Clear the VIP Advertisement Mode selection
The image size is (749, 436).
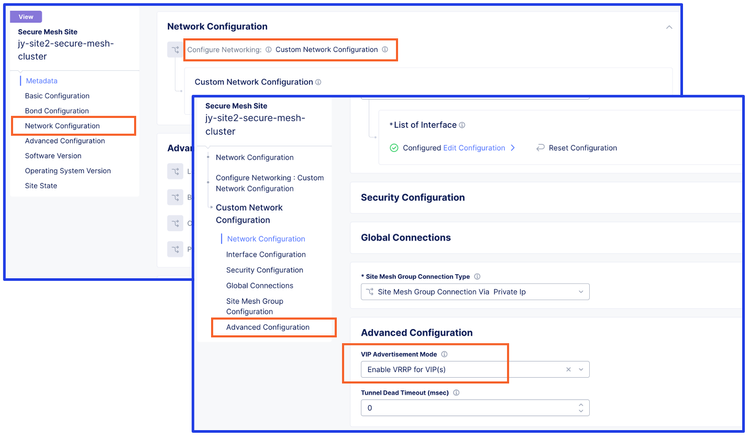pyautogui.click(x=568, y=369)
